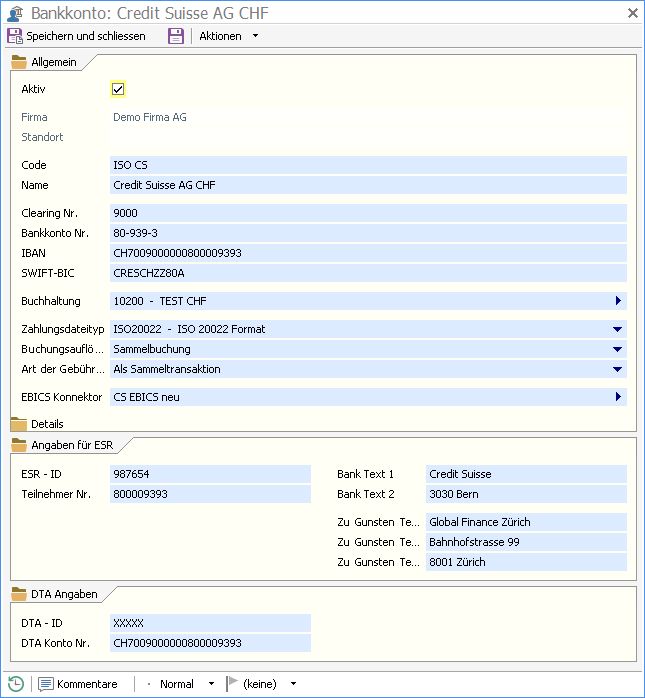Follow the Firma link label
This screenshot has width=645, height=698.
34,117
